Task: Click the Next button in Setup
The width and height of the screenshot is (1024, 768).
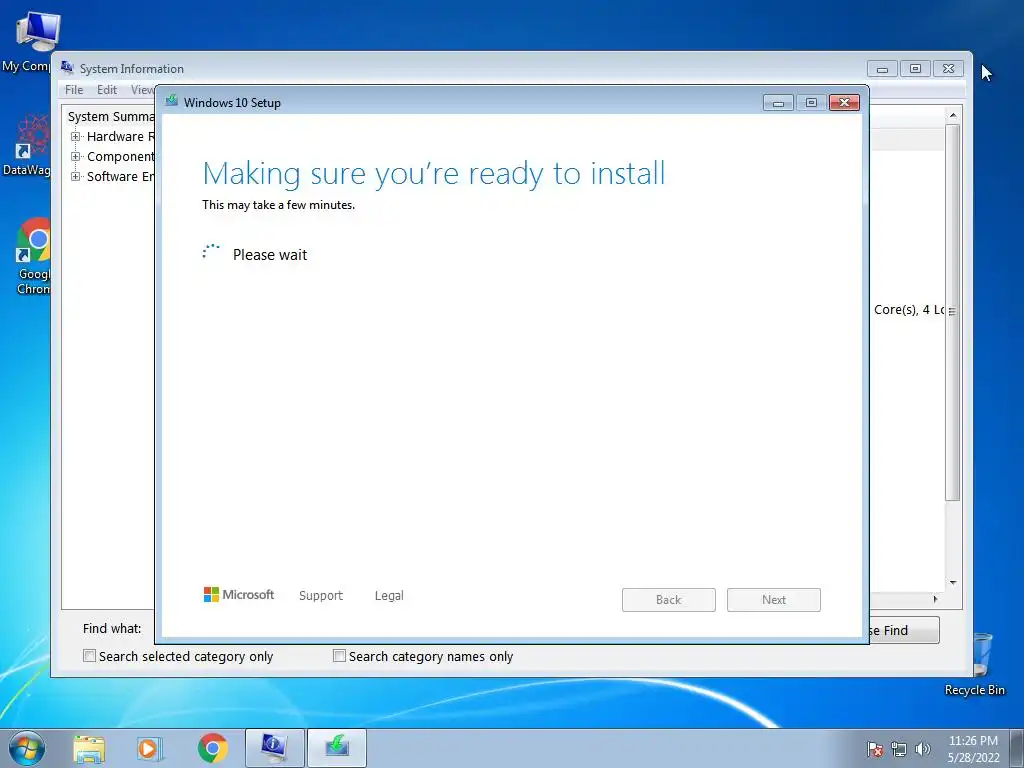Action: click(x=774, y=600)
